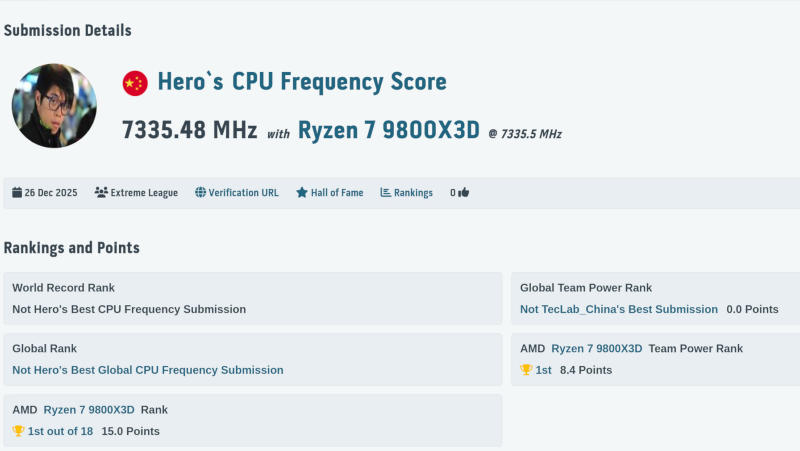Screen dimensions: 800x451
Task: Click the Hero`s CPU Frequency Score title
Action: pos(301,82)
